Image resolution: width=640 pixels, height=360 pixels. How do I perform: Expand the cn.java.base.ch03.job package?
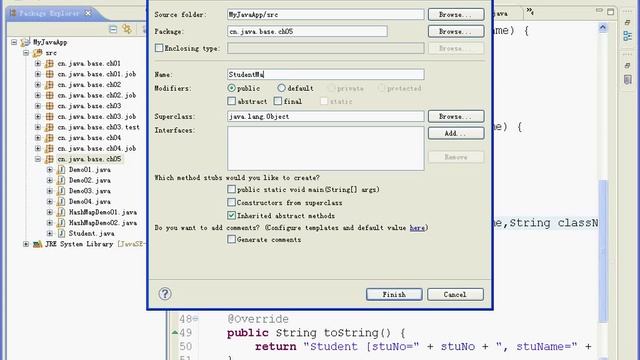[x=38, y=116]
